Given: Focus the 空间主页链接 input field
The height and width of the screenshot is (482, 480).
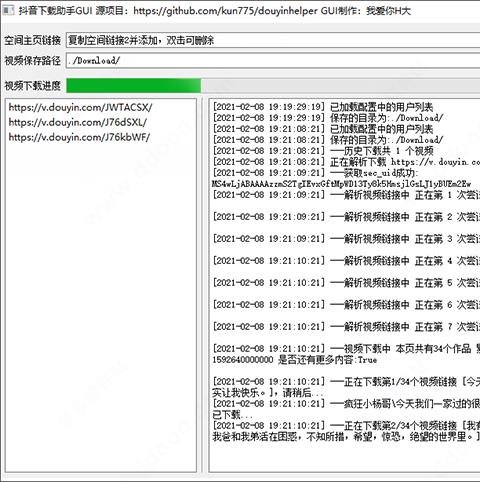Looking at the screenshot, I should pyautogui.click(x=273, y=41).
